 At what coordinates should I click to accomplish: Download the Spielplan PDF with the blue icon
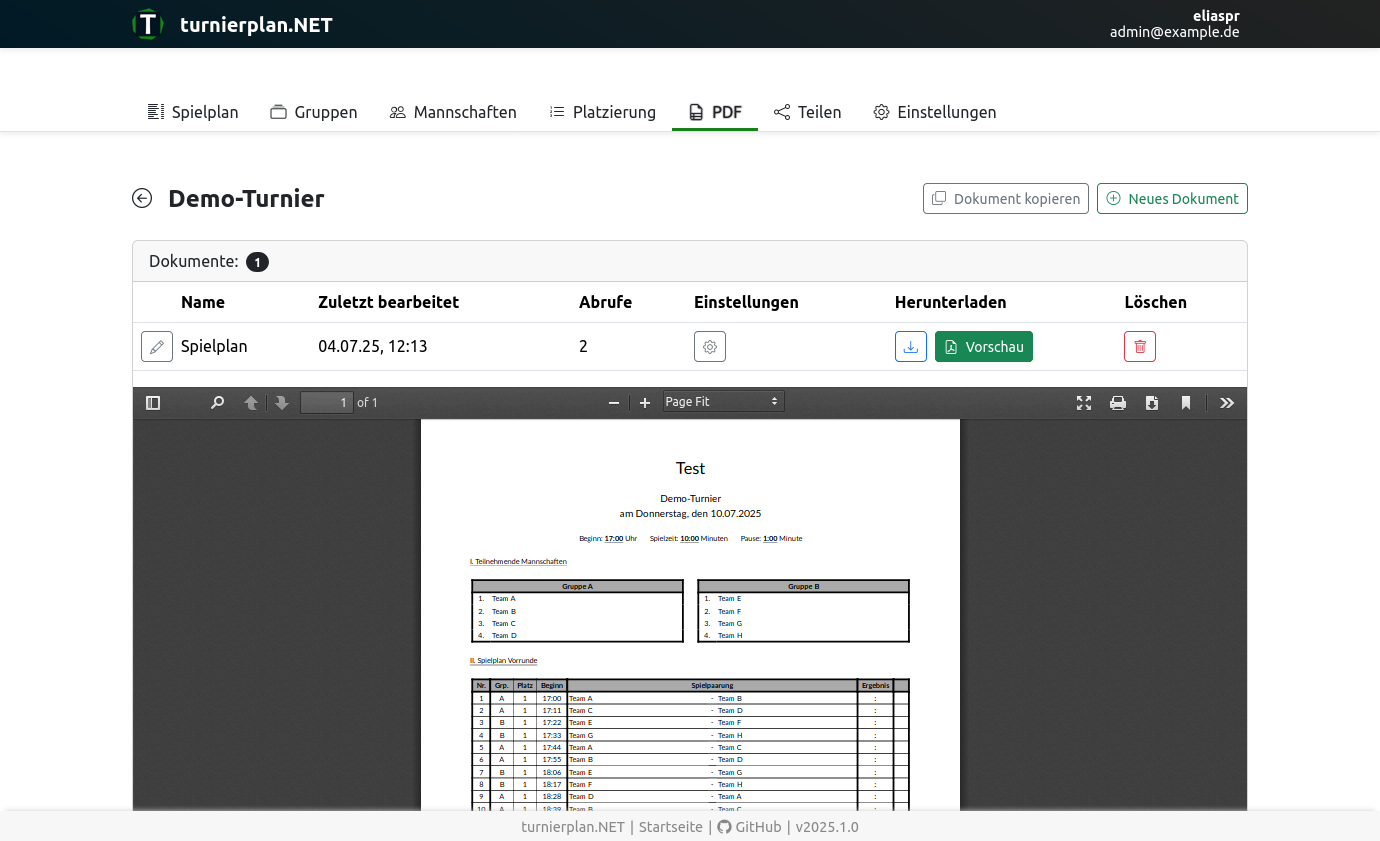coord(911,347)
